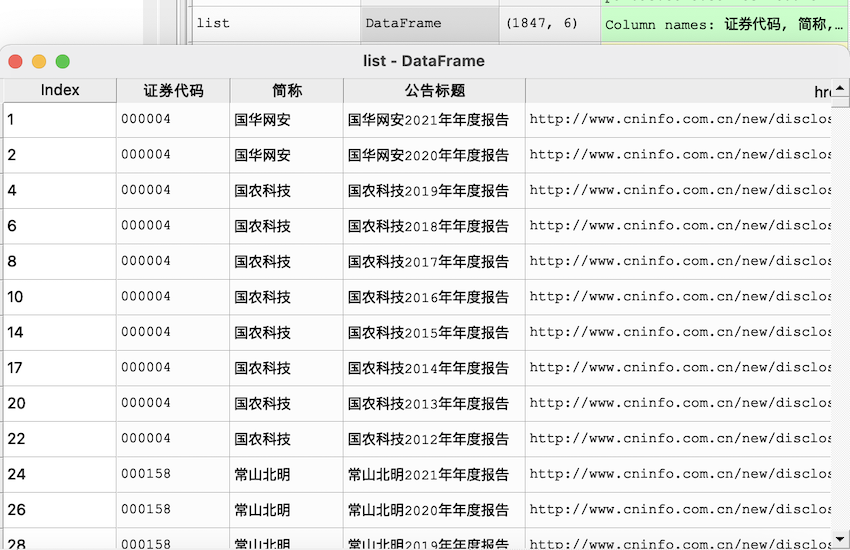The height and width of the screenshot is (550, 850).
Task: Select 000004 code in row index 1
Action: tap(173, 120)
